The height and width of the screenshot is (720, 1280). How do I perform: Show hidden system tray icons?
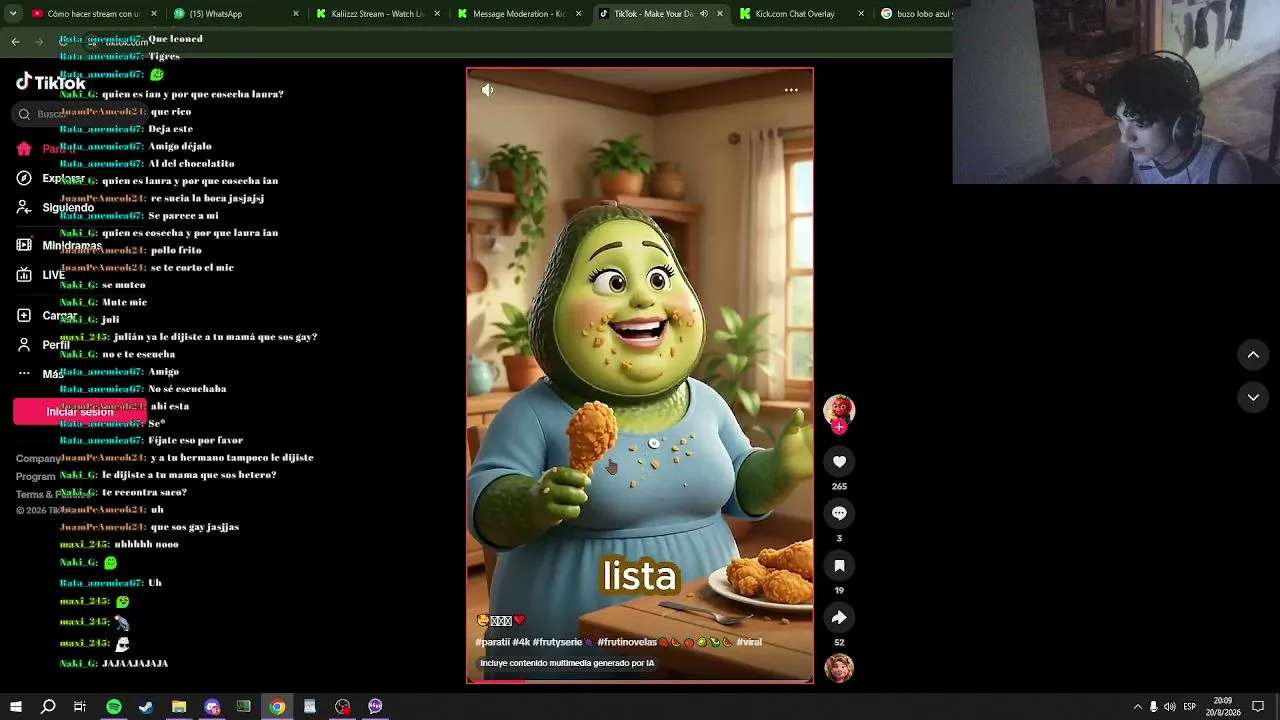pos(1137,707)
